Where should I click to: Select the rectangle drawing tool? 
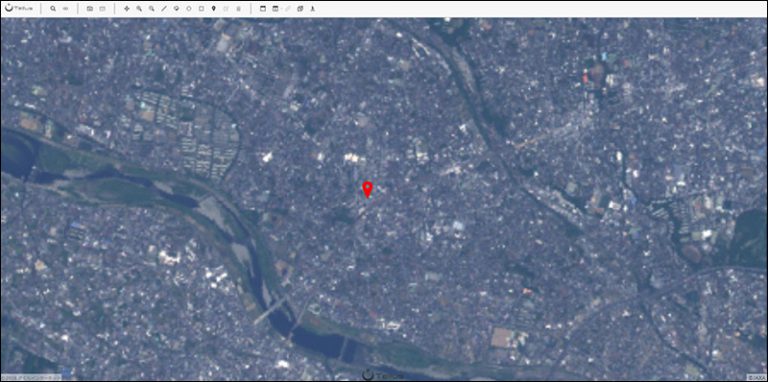(x=201, y=9)
